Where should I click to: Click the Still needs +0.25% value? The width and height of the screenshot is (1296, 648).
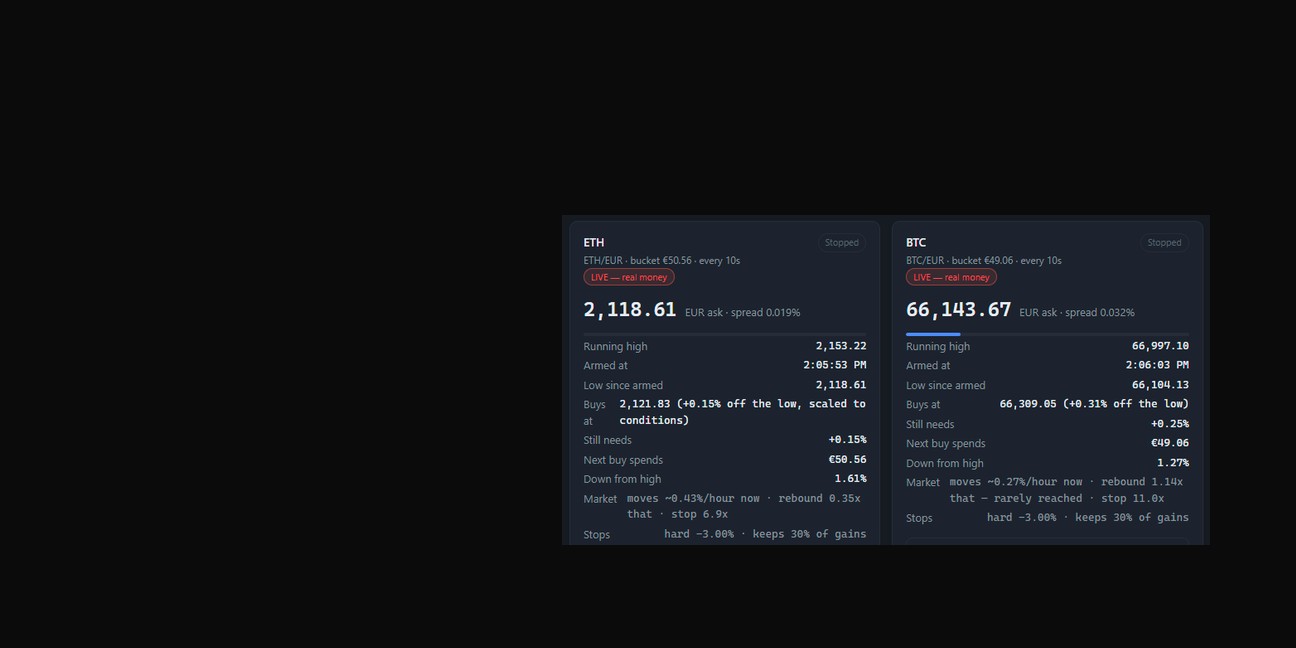(x=1170, y=424)
